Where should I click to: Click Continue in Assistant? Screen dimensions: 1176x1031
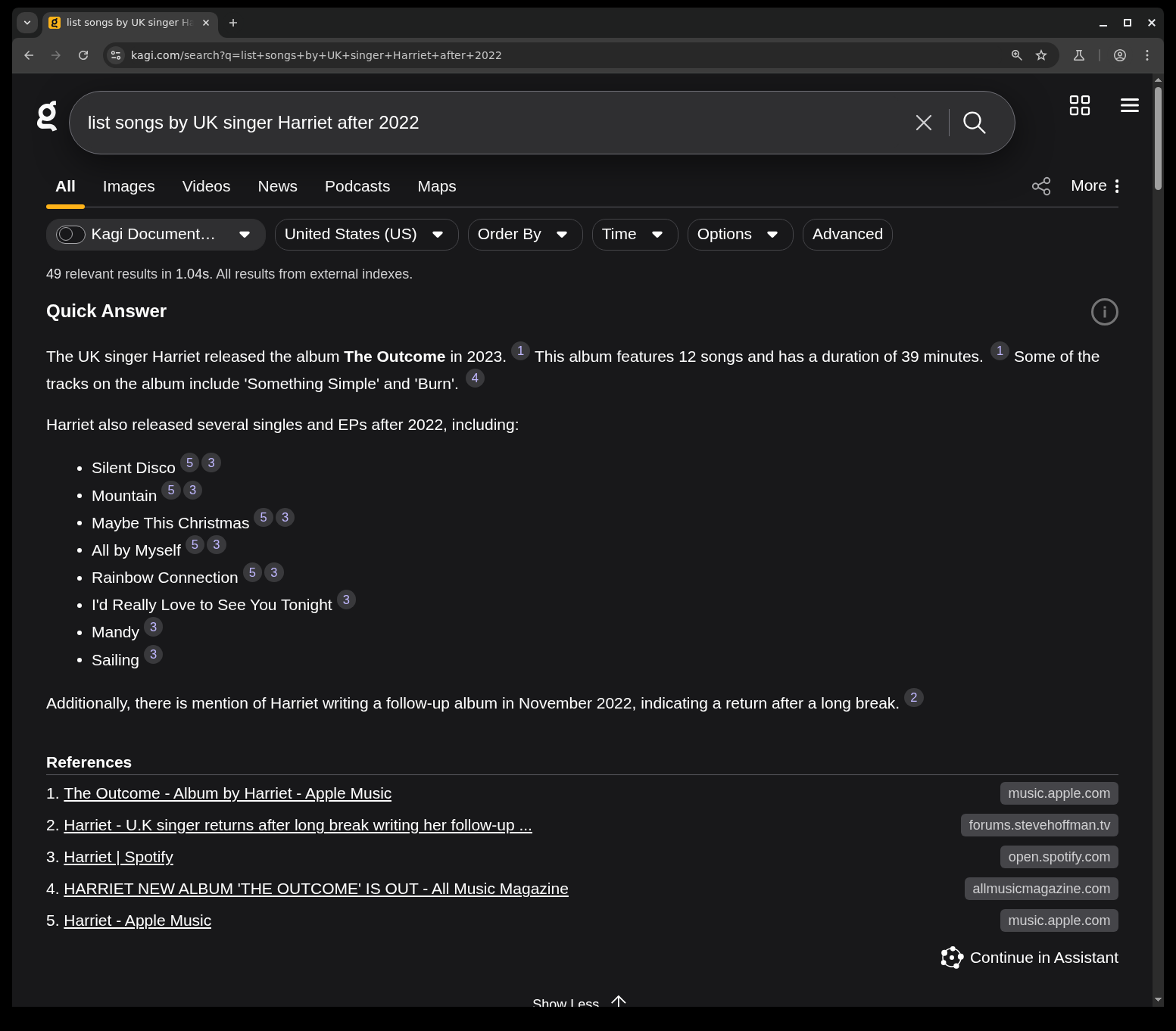(1029, 958)
